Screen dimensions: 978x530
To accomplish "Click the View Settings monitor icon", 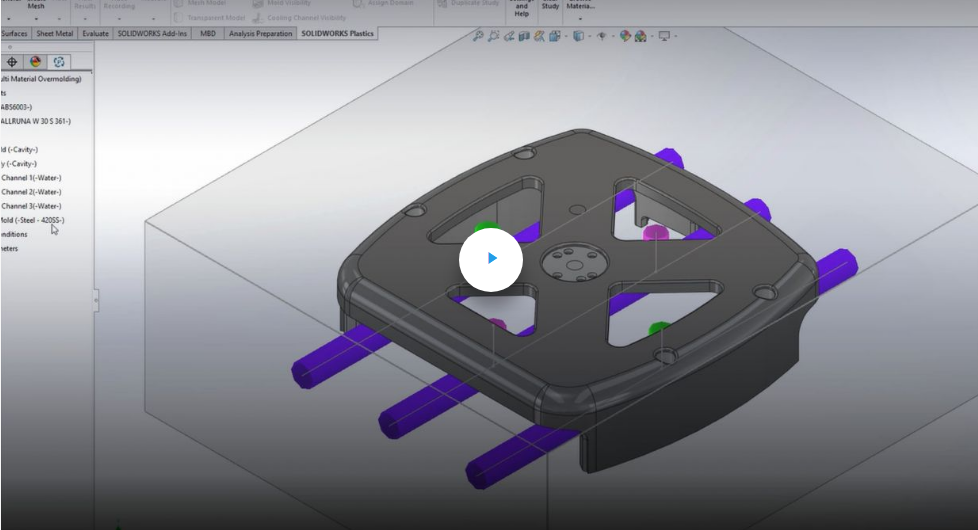I will tap(663, 36).
